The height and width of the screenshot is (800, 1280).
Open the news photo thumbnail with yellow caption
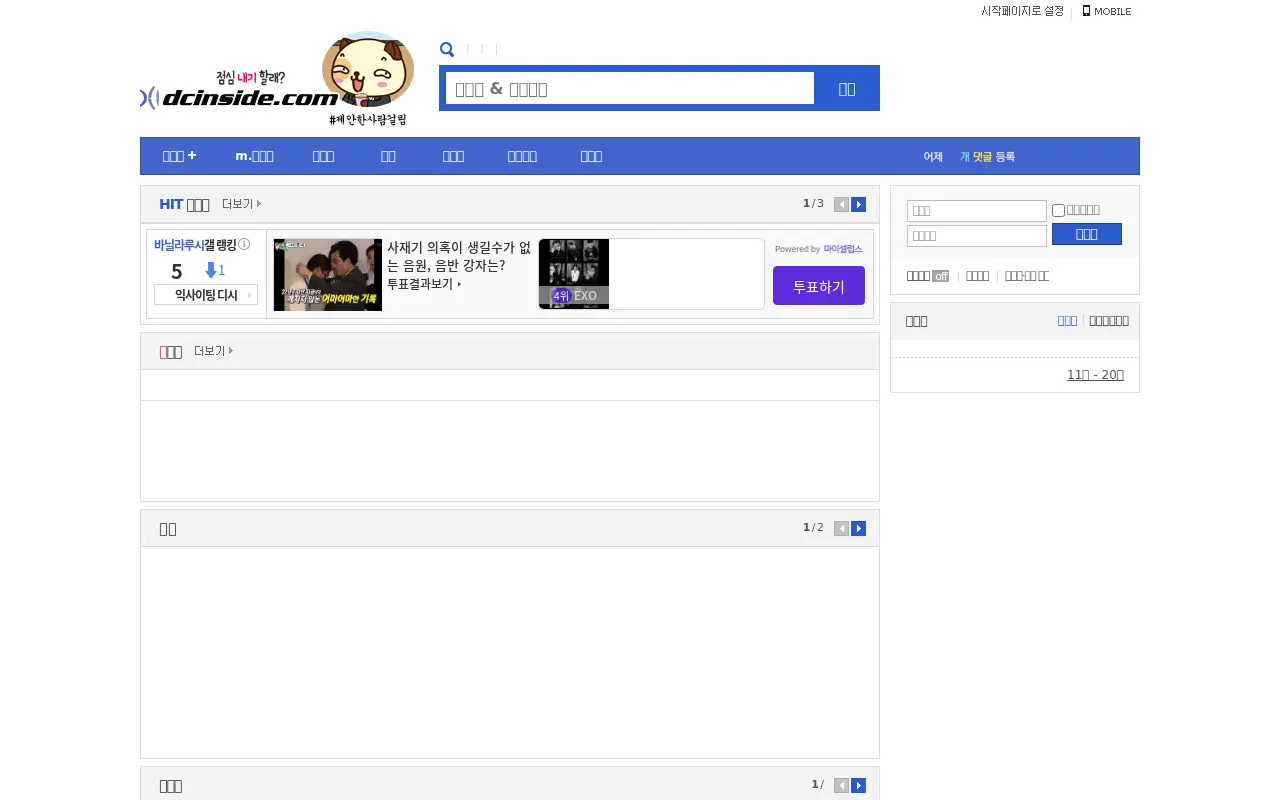pyautogui.click(x=328, y=275)
